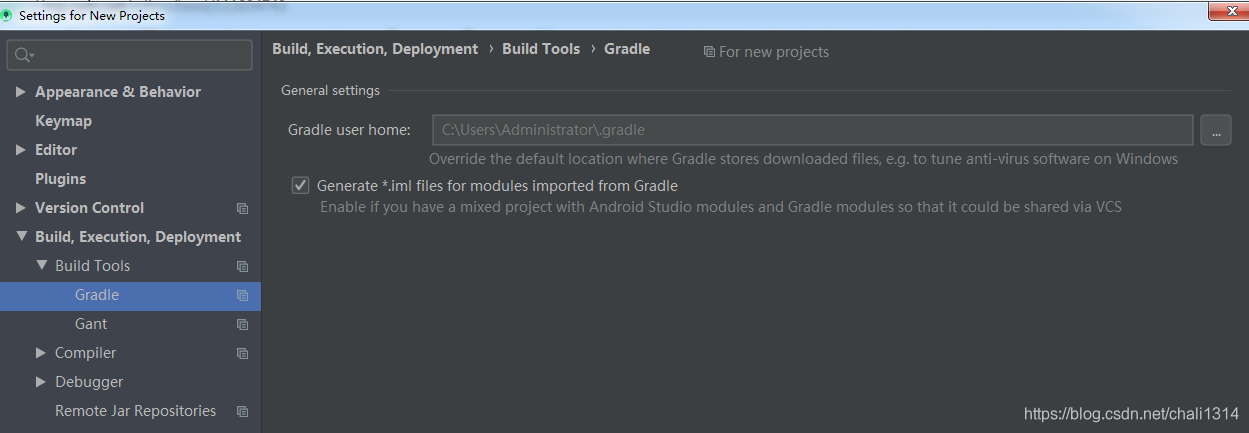Click the per-project icon beside Version Control

pos(242,209)
